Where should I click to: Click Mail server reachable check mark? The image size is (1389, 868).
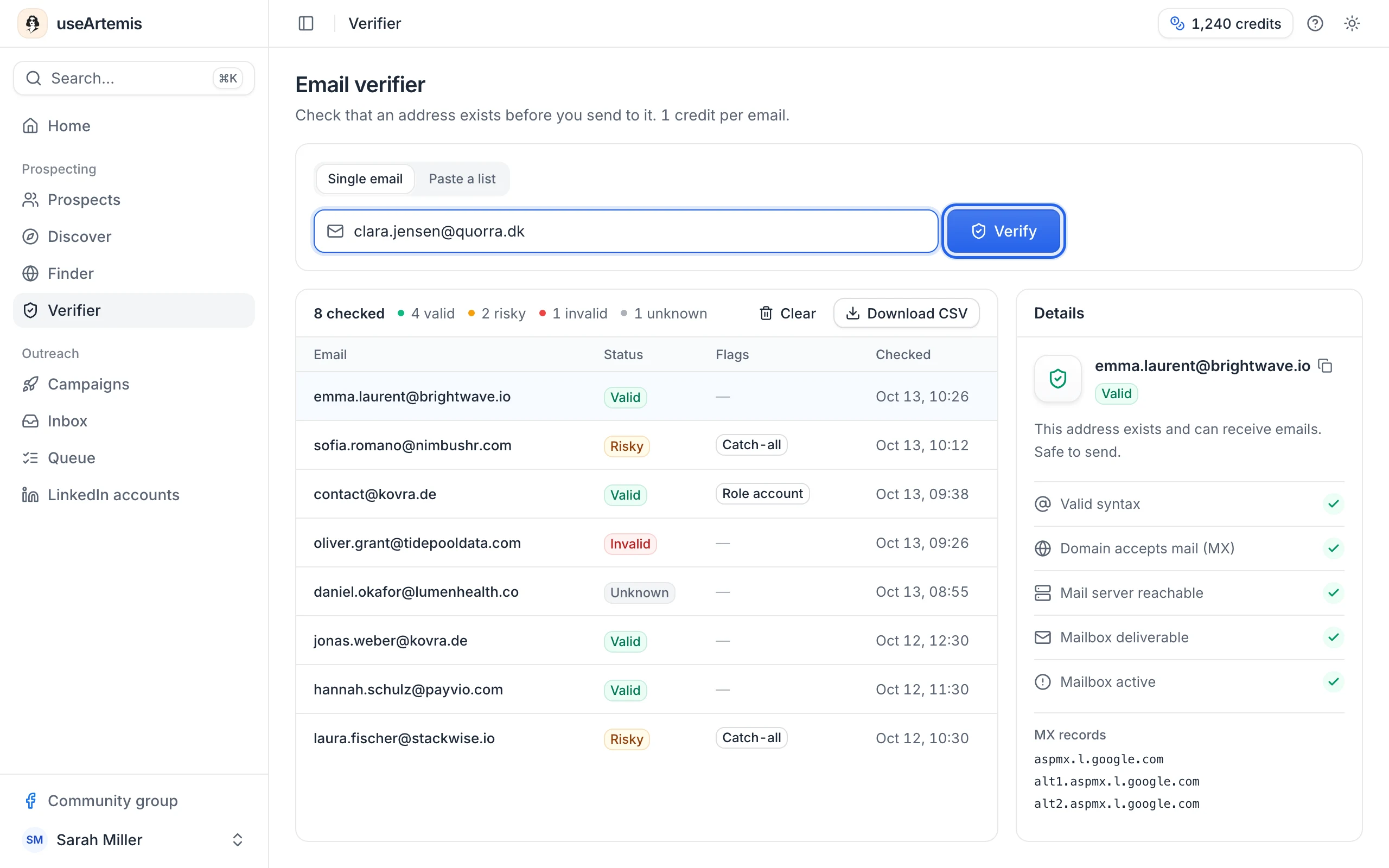click(1333, 592)
